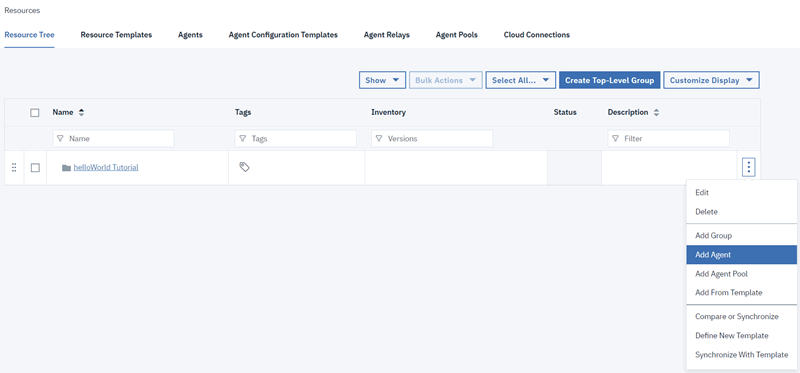The height and width of the screenshot is (373, 800).
Task: Sort by the Name column arrows
Action: (x=81, y=112)
